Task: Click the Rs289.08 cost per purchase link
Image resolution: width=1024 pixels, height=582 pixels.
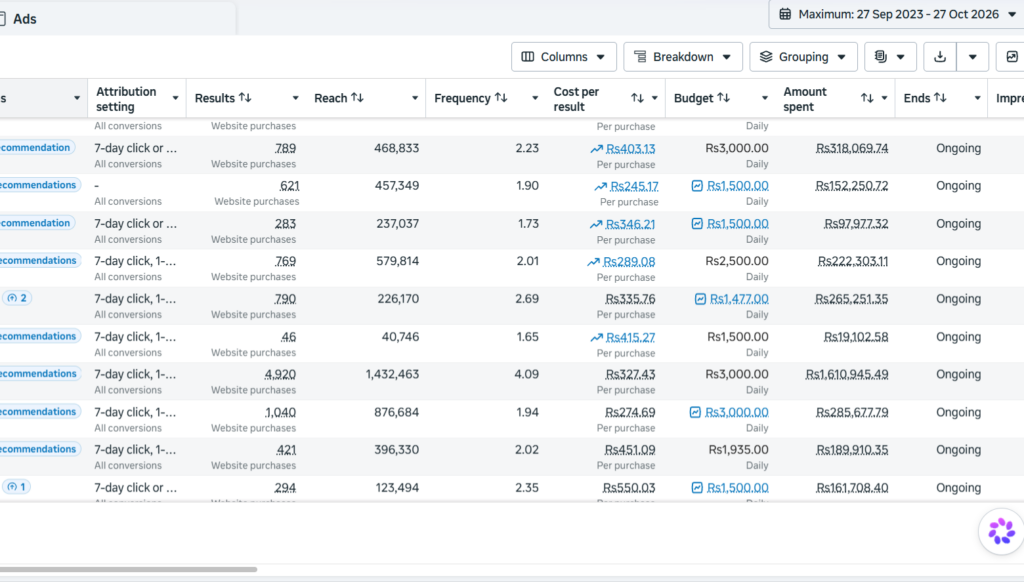Action: 629,262
